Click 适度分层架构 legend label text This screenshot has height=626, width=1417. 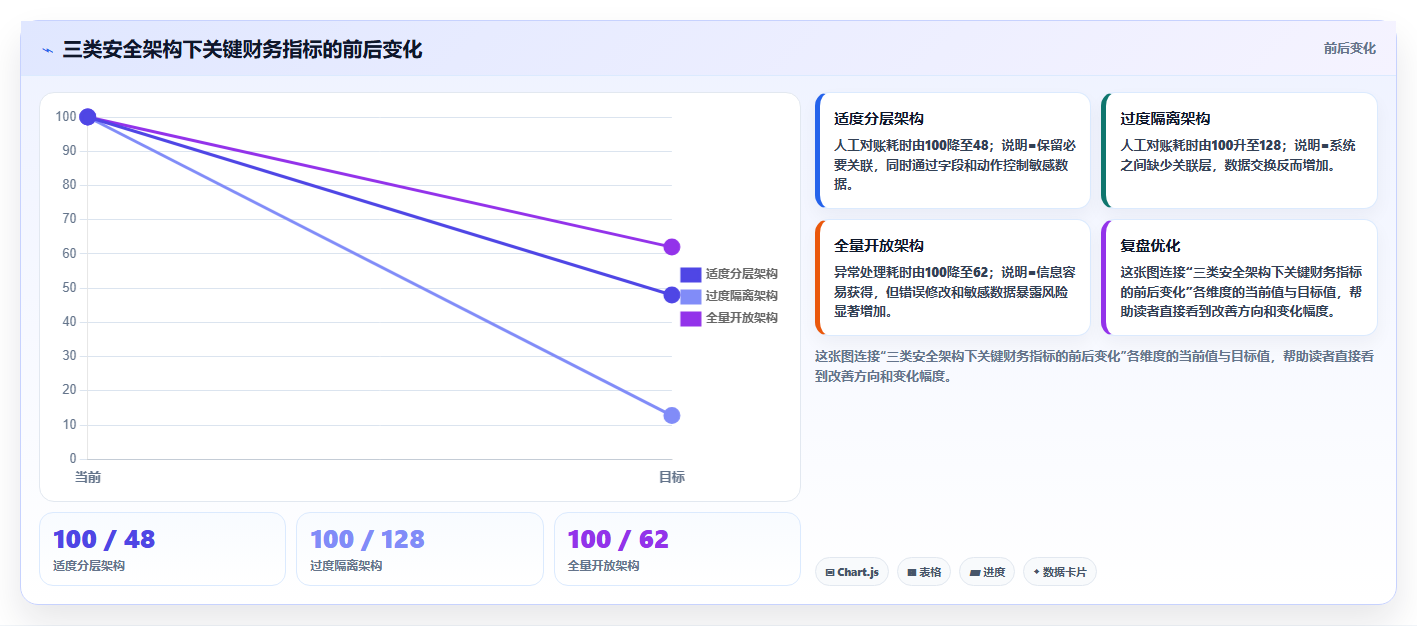pos(741,274)
